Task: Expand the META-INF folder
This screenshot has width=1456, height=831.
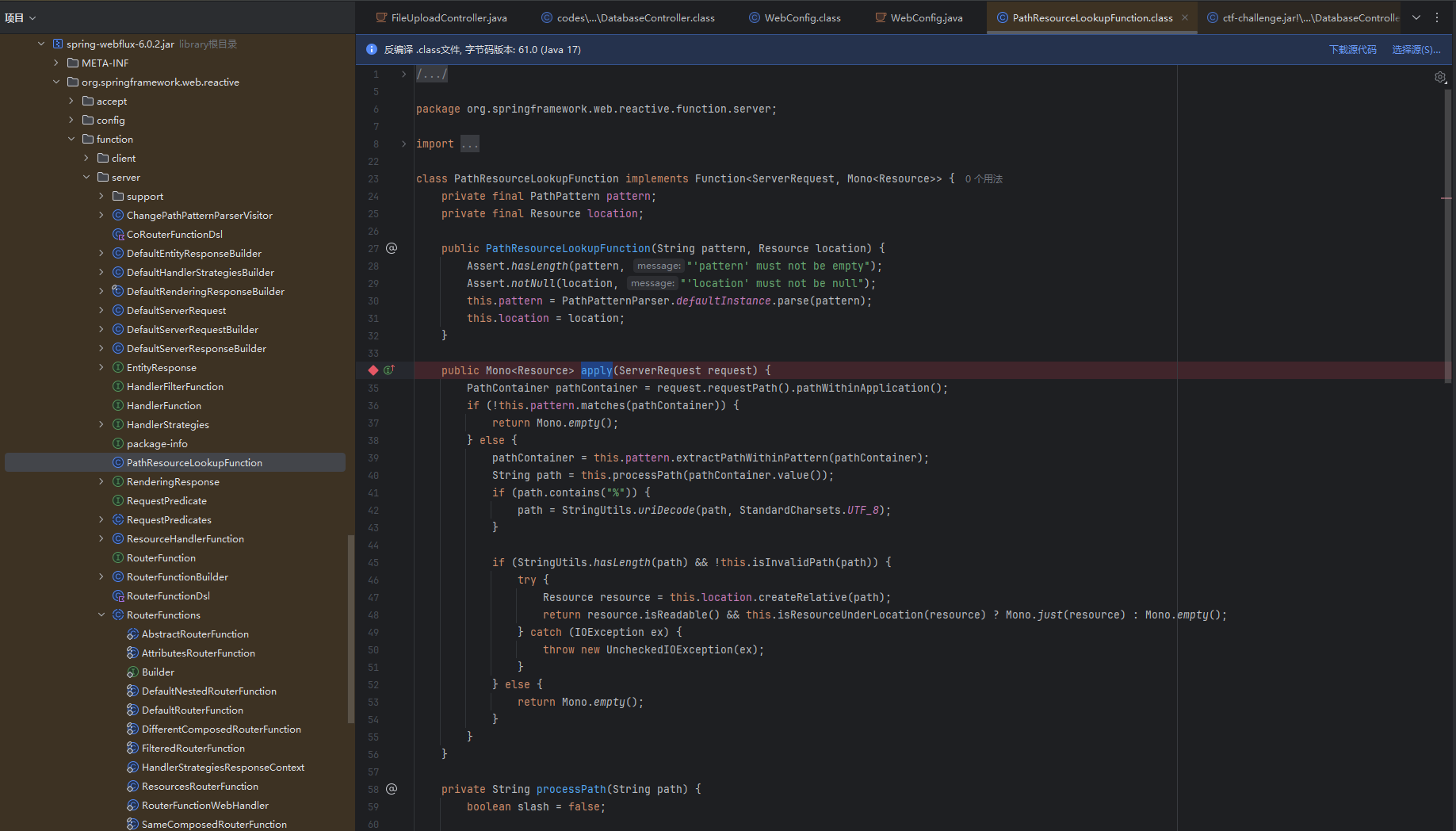Action: [56, 63]
